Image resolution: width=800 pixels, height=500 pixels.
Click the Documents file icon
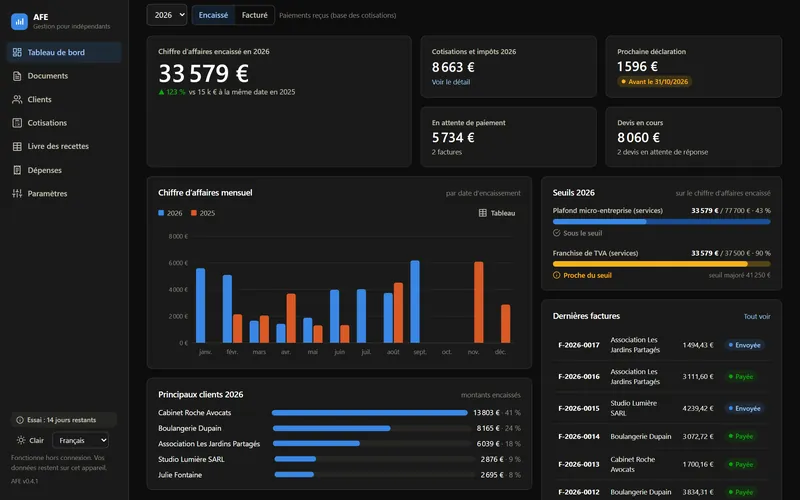(x=17, y=76)
